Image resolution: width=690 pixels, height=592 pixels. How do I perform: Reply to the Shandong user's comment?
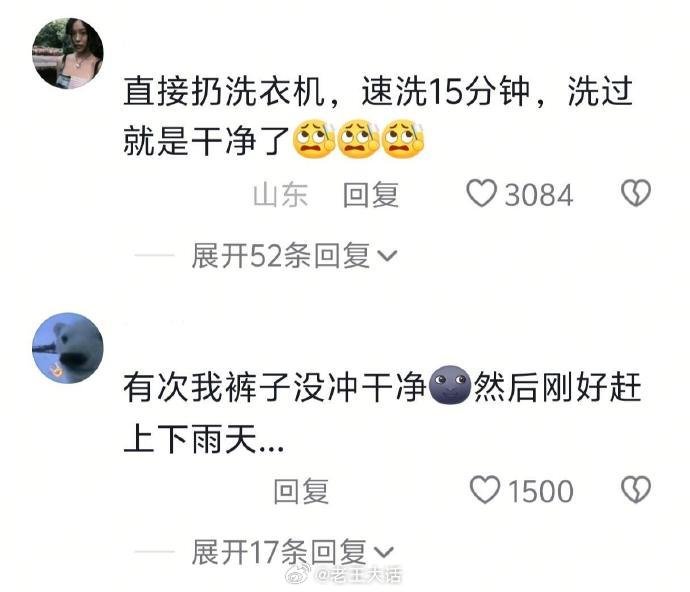pyautogui.click(x=371, y=195)
